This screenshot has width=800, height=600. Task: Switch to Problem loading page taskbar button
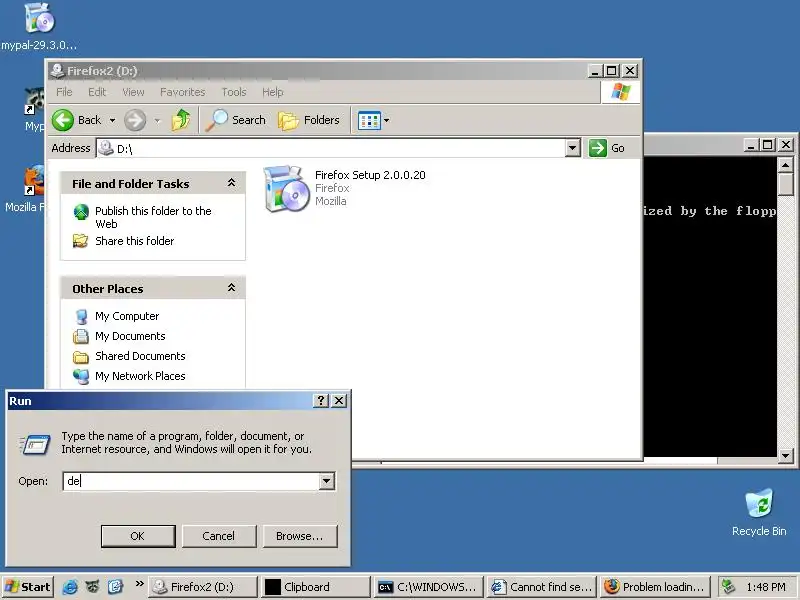pos(654,587)
